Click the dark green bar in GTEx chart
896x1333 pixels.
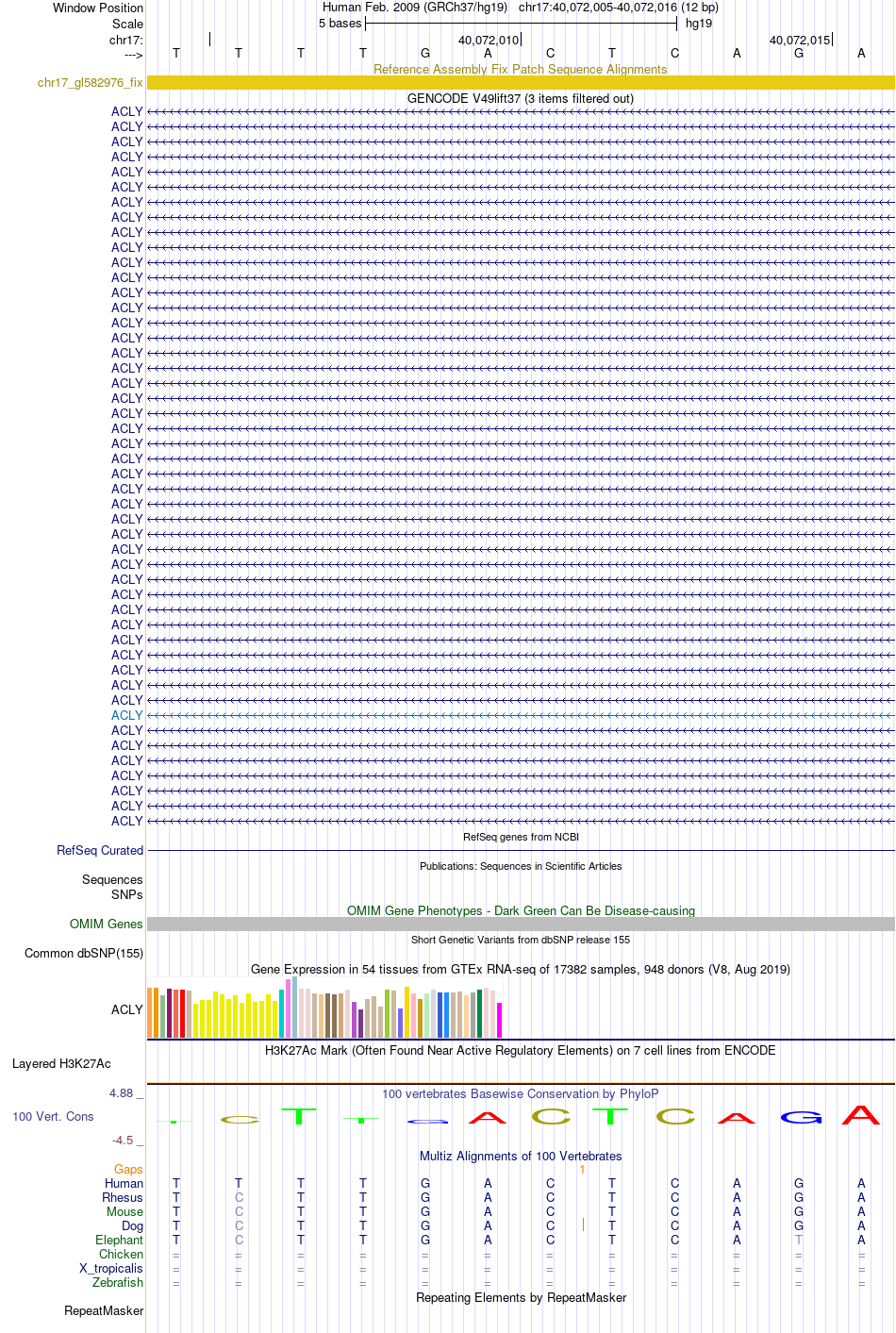[480, 1013]
